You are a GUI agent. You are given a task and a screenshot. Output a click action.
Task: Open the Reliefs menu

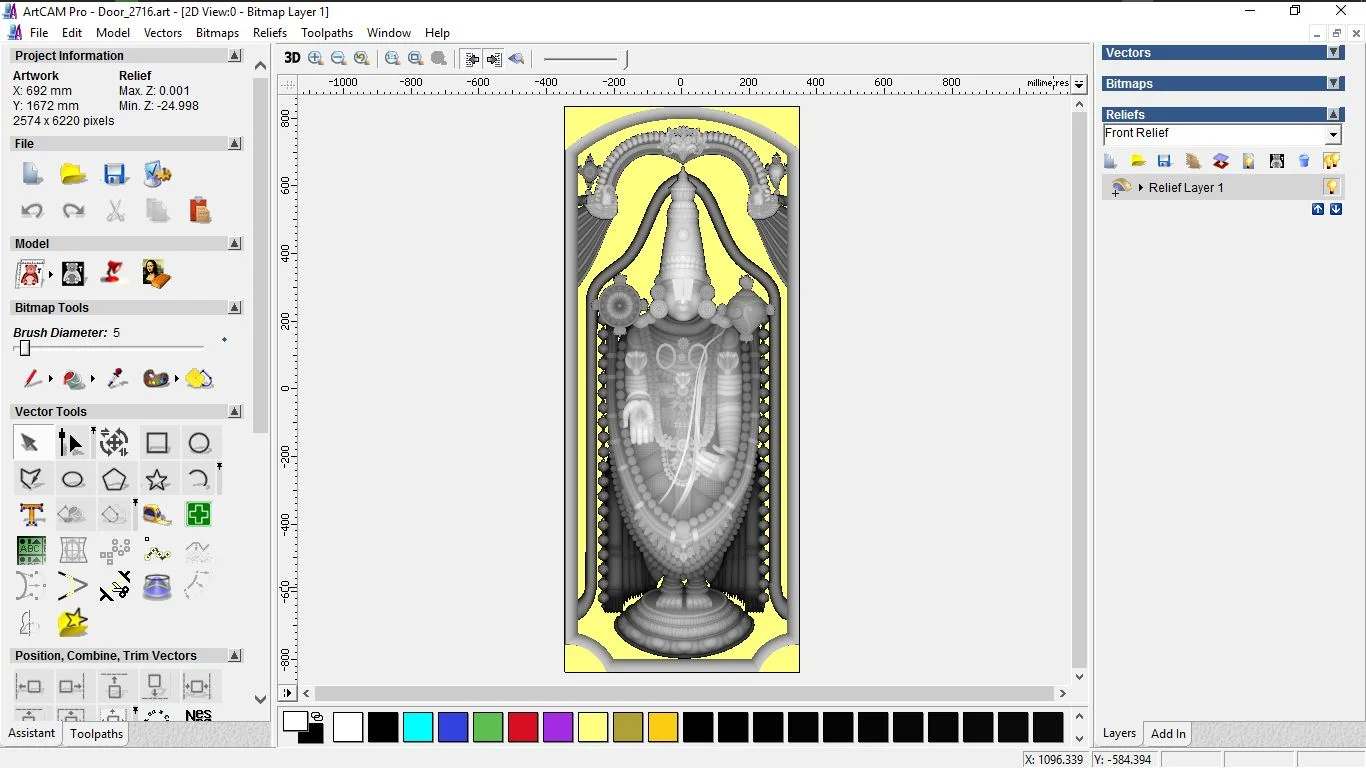tap(270, 33)
